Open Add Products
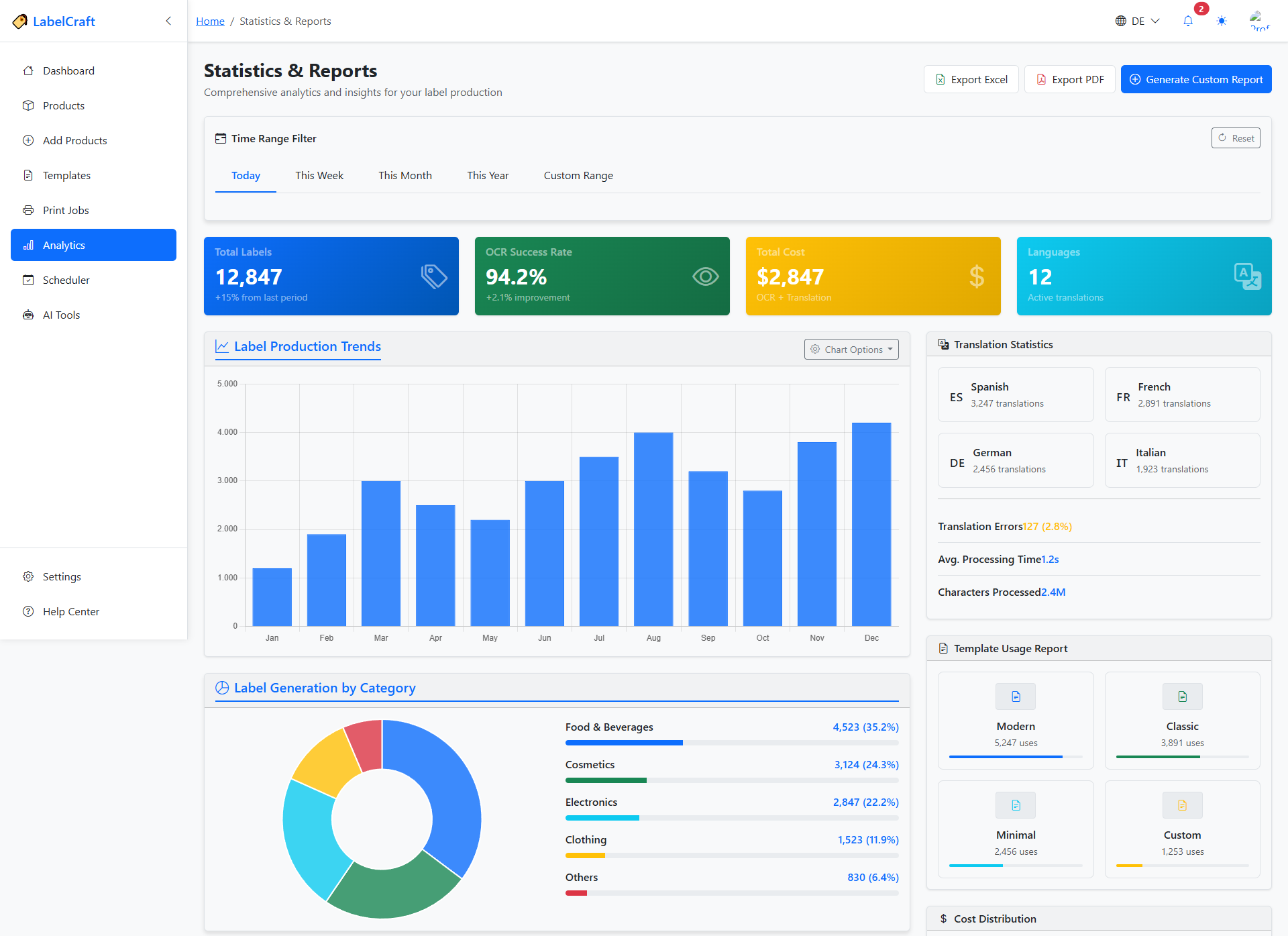Viewport: 1288px width, 936px height. (x=74, y=140)
